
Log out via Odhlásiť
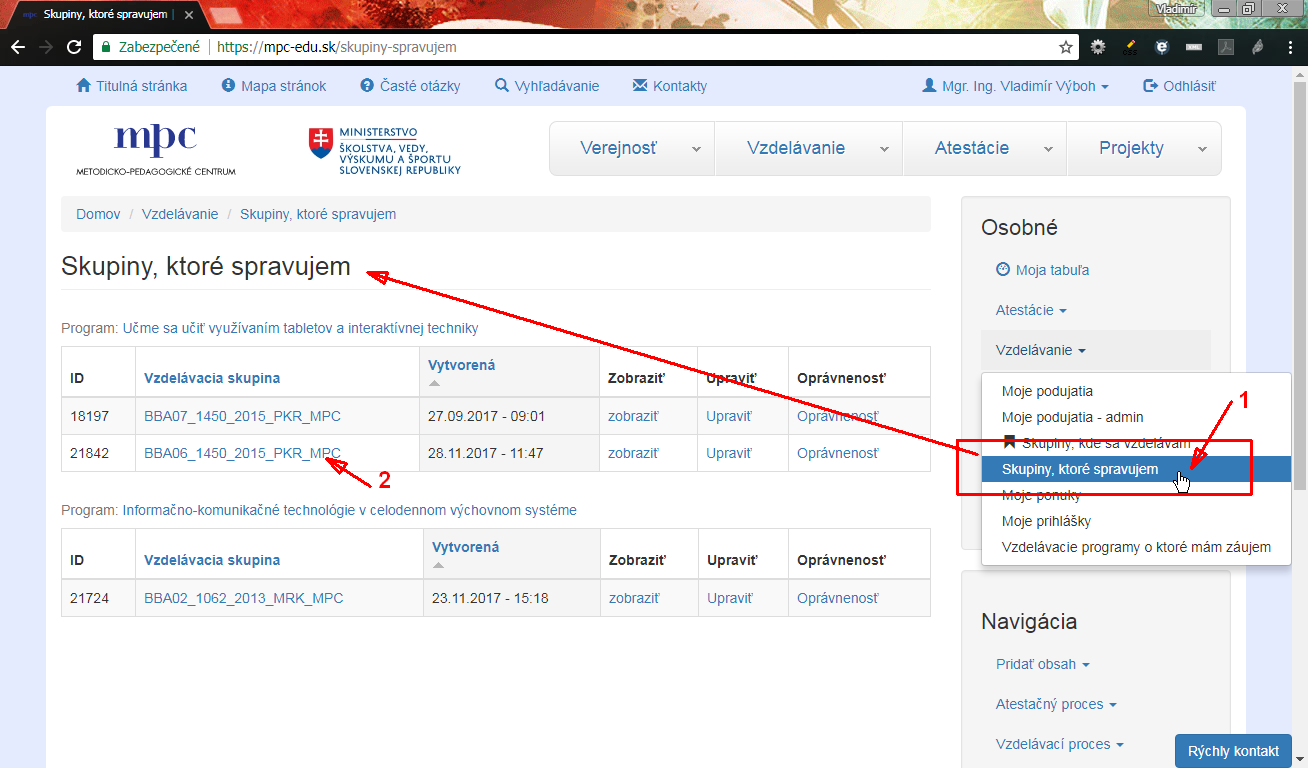coord(1189,86)
